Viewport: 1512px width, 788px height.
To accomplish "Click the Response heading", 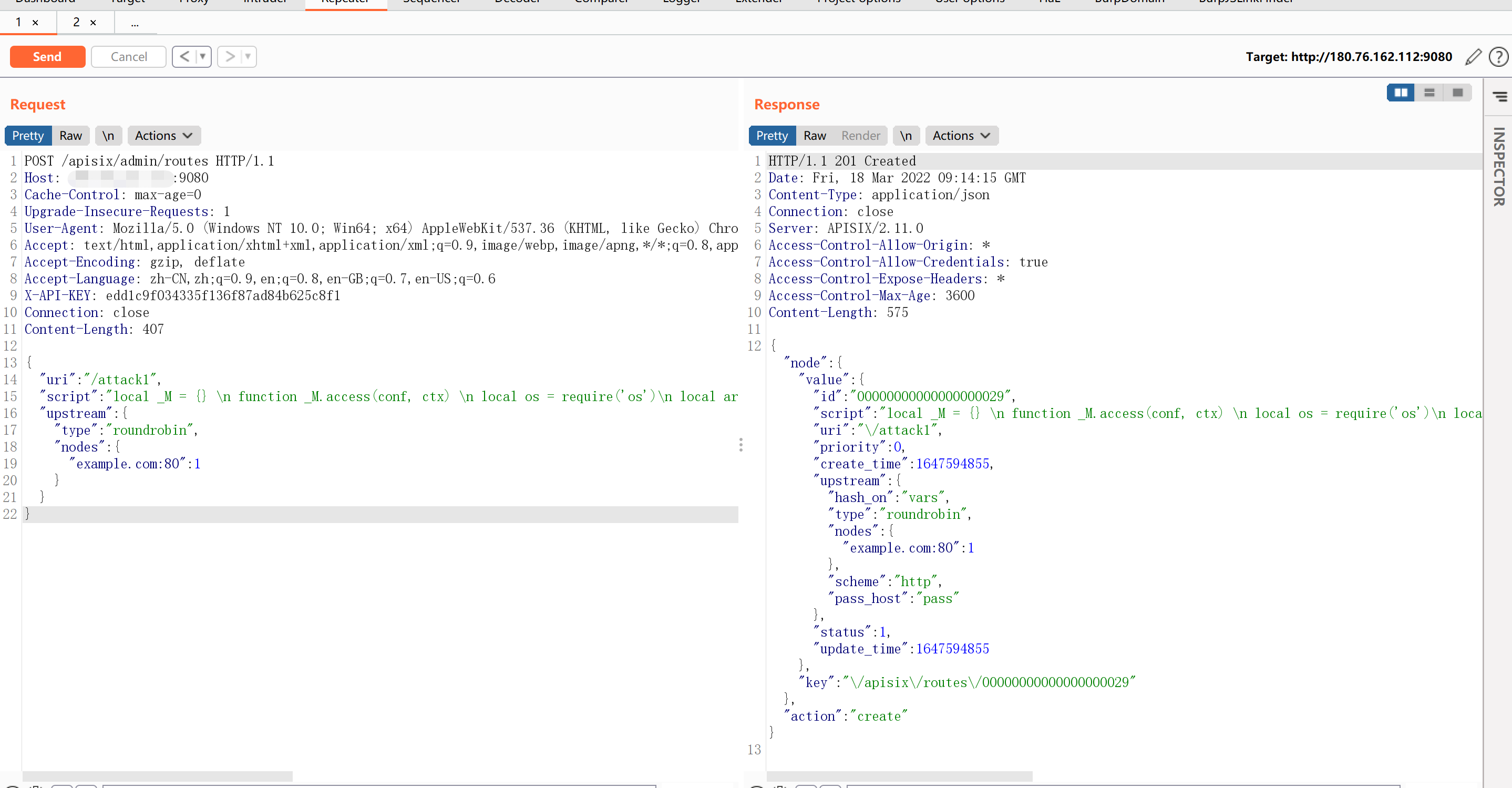I will point(787,104).
